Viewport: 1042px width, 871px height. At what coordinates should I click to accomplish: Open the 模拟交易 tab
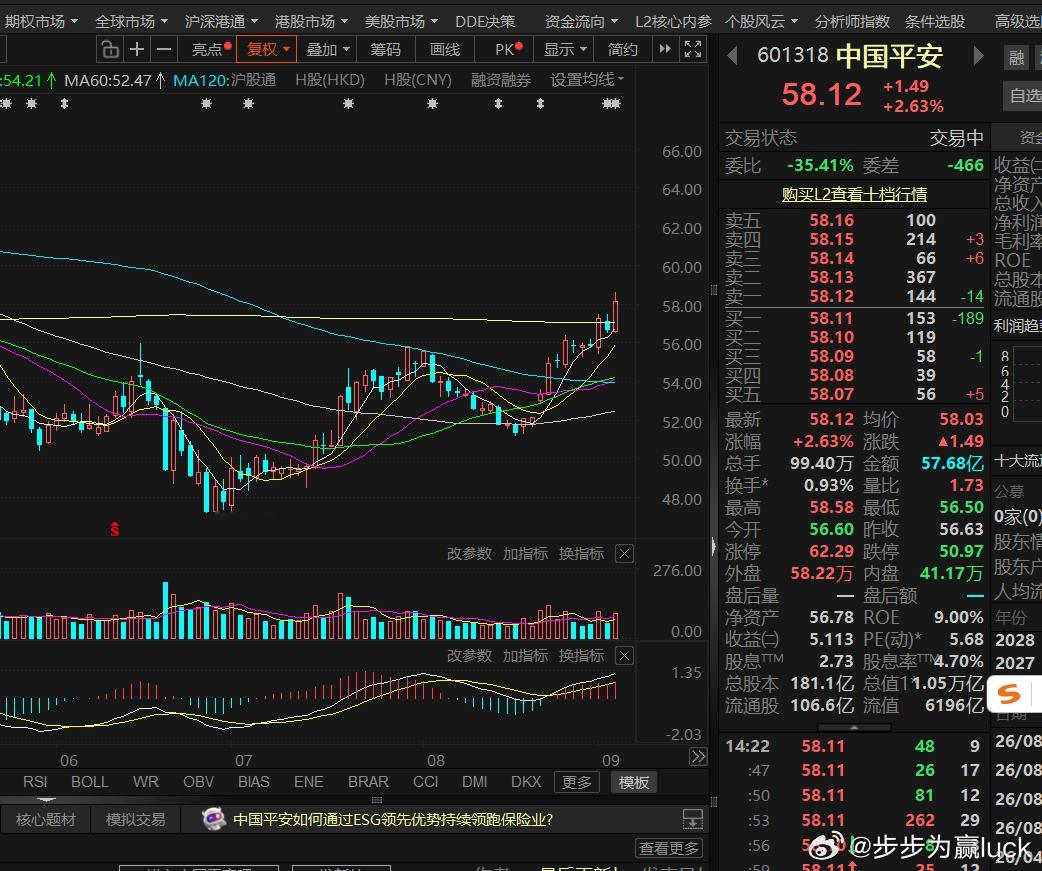point(136,819)
